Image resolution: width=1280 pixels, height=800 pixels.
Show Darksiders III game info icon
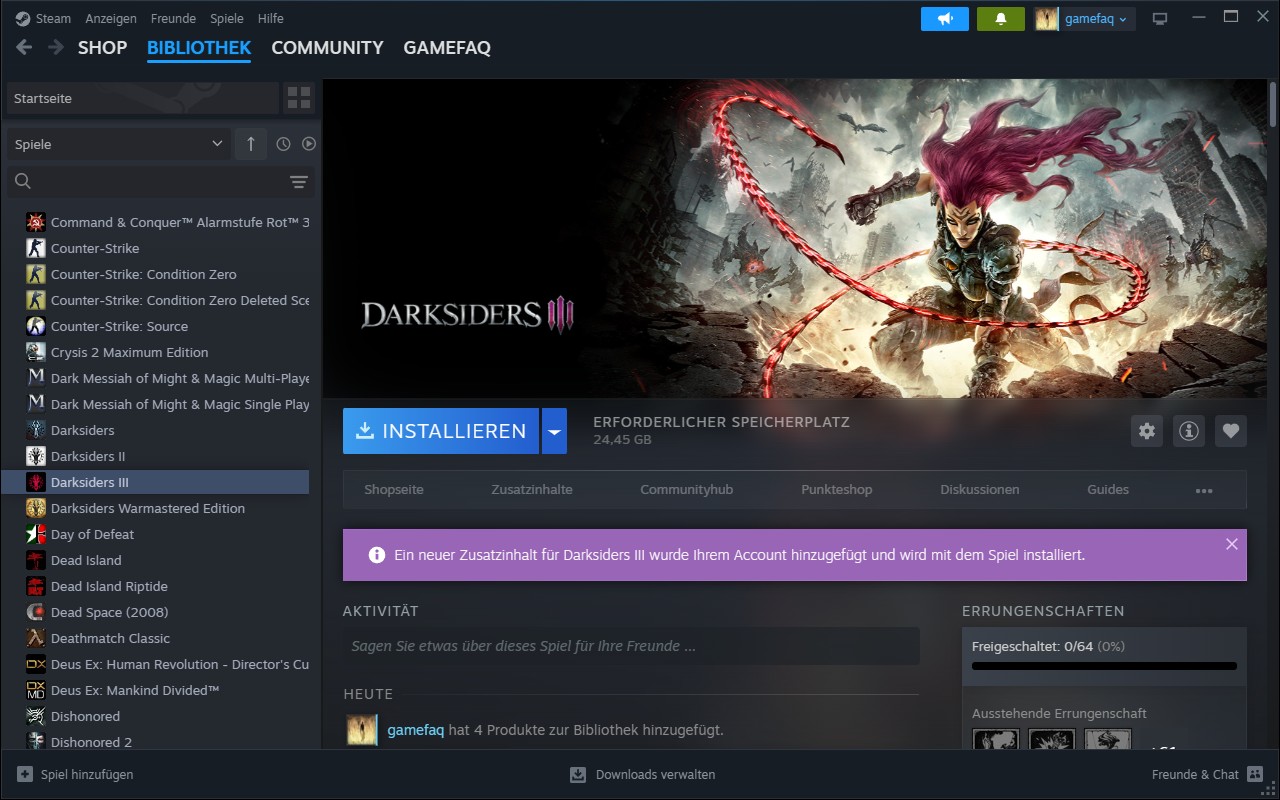tap(1189, 431)
